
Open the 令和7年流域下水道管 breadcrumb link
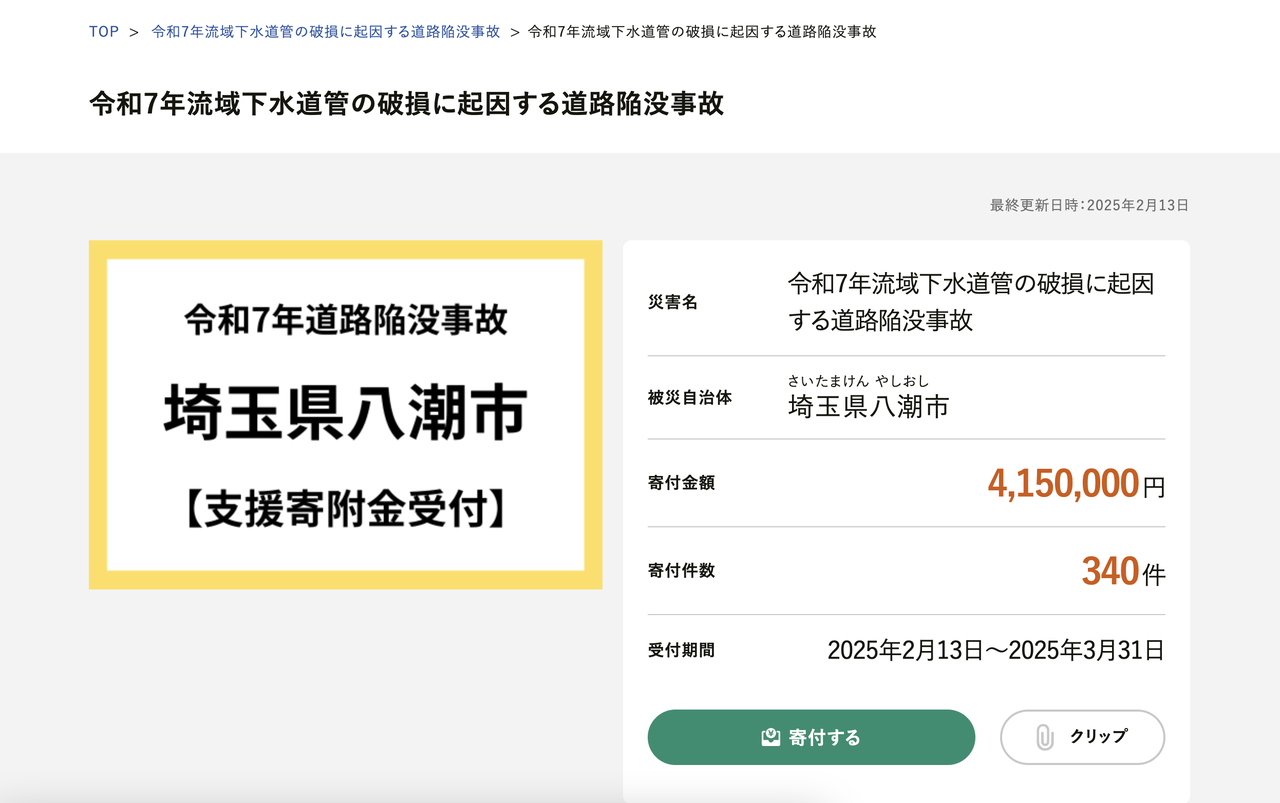(326, 31)
